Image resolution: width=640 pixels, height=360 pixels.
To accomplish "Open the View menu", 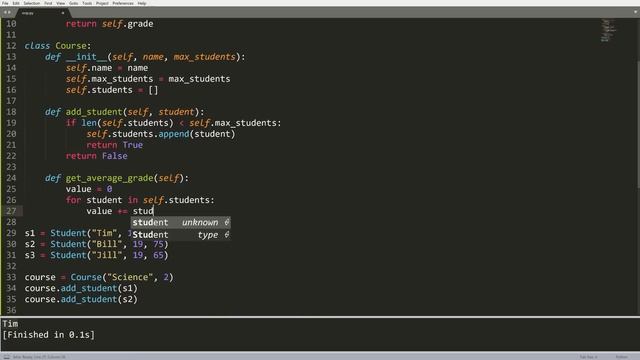I will click(x=60, y=3).
